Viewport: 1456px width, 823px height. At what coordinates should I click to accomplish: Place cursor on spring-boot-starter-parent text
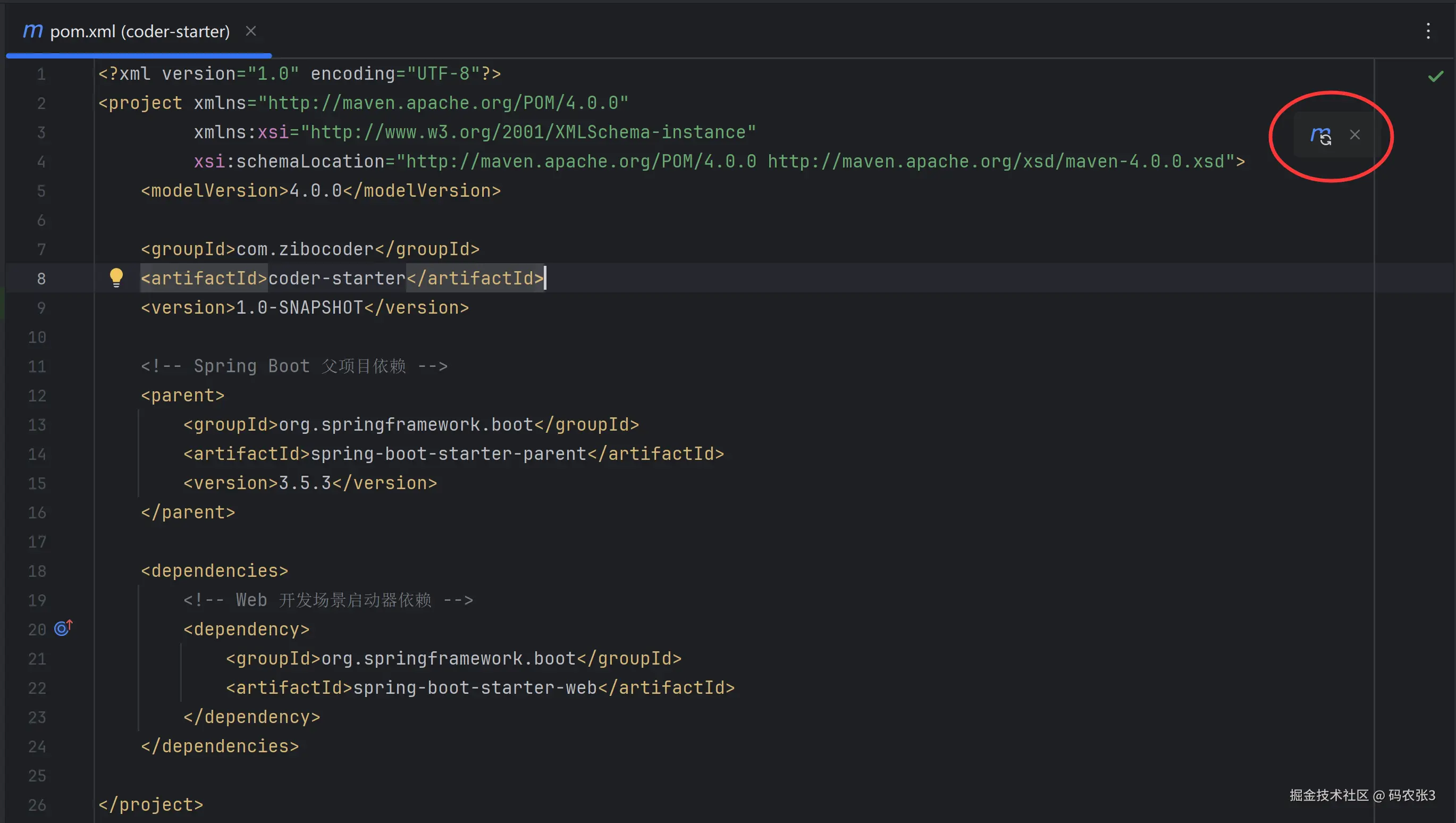coord(449,454)
